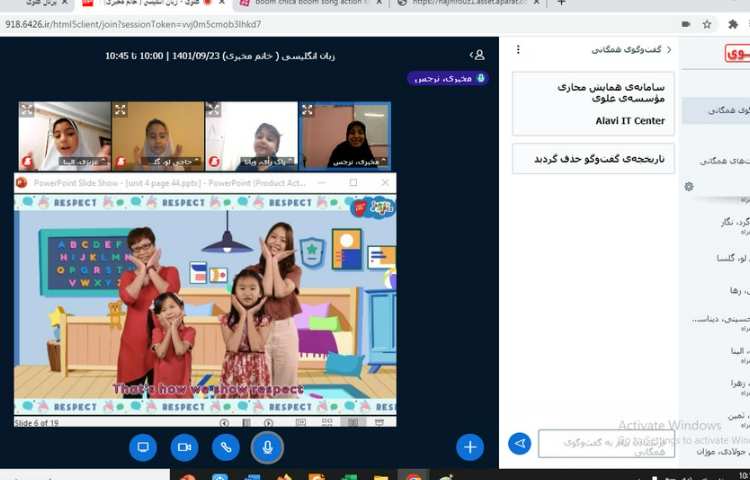This screenshot has width=750, height=480.
Task: Mute the microphone button
Action: 267,447
